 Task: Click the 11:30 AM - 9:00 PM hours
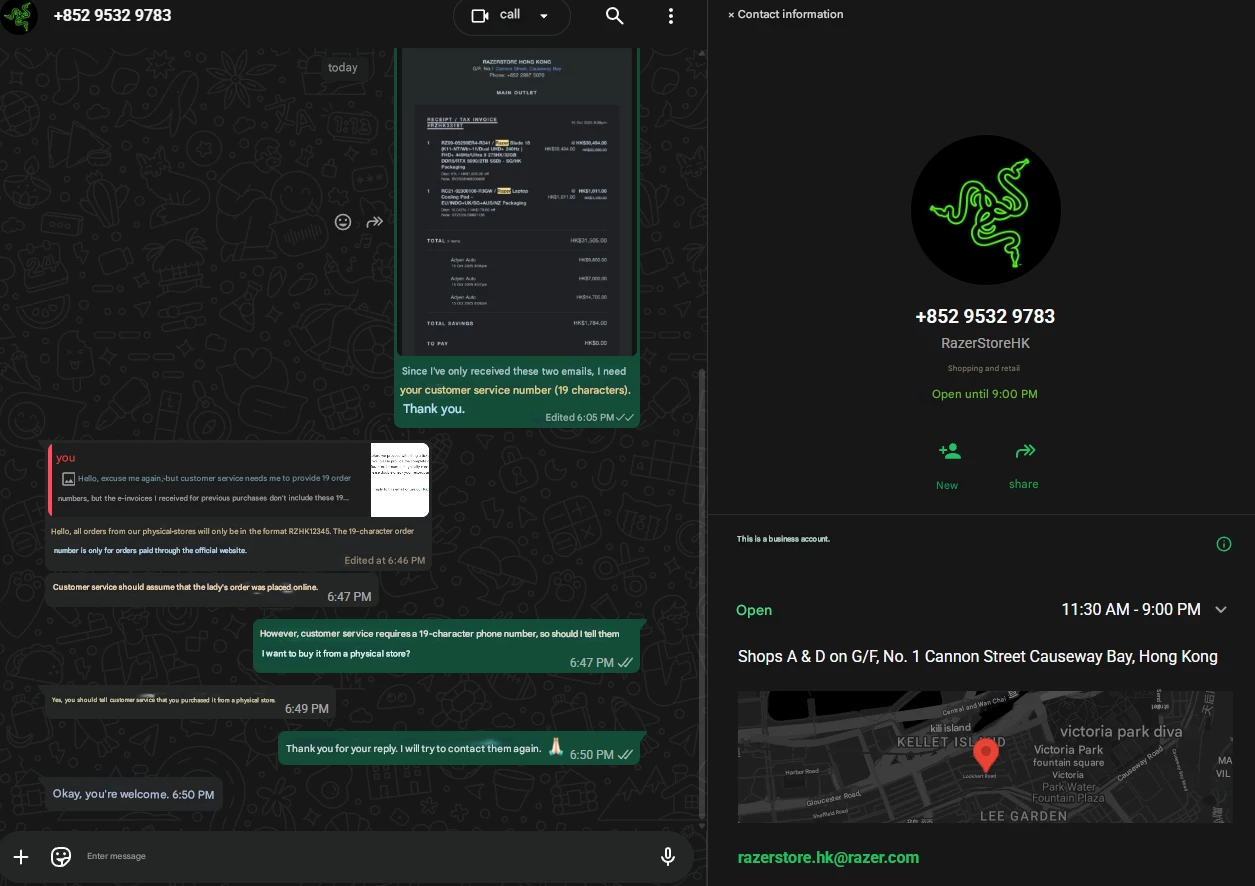coord(1130,610)
